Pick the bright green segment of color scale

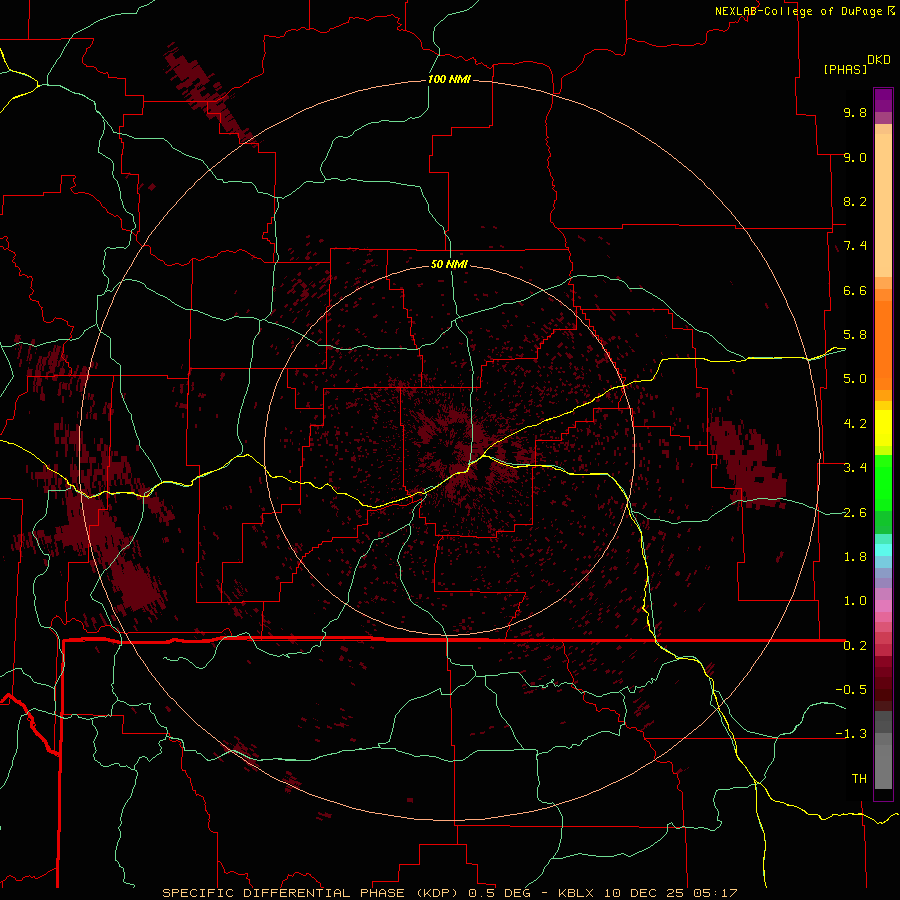[x=883, y=482]
